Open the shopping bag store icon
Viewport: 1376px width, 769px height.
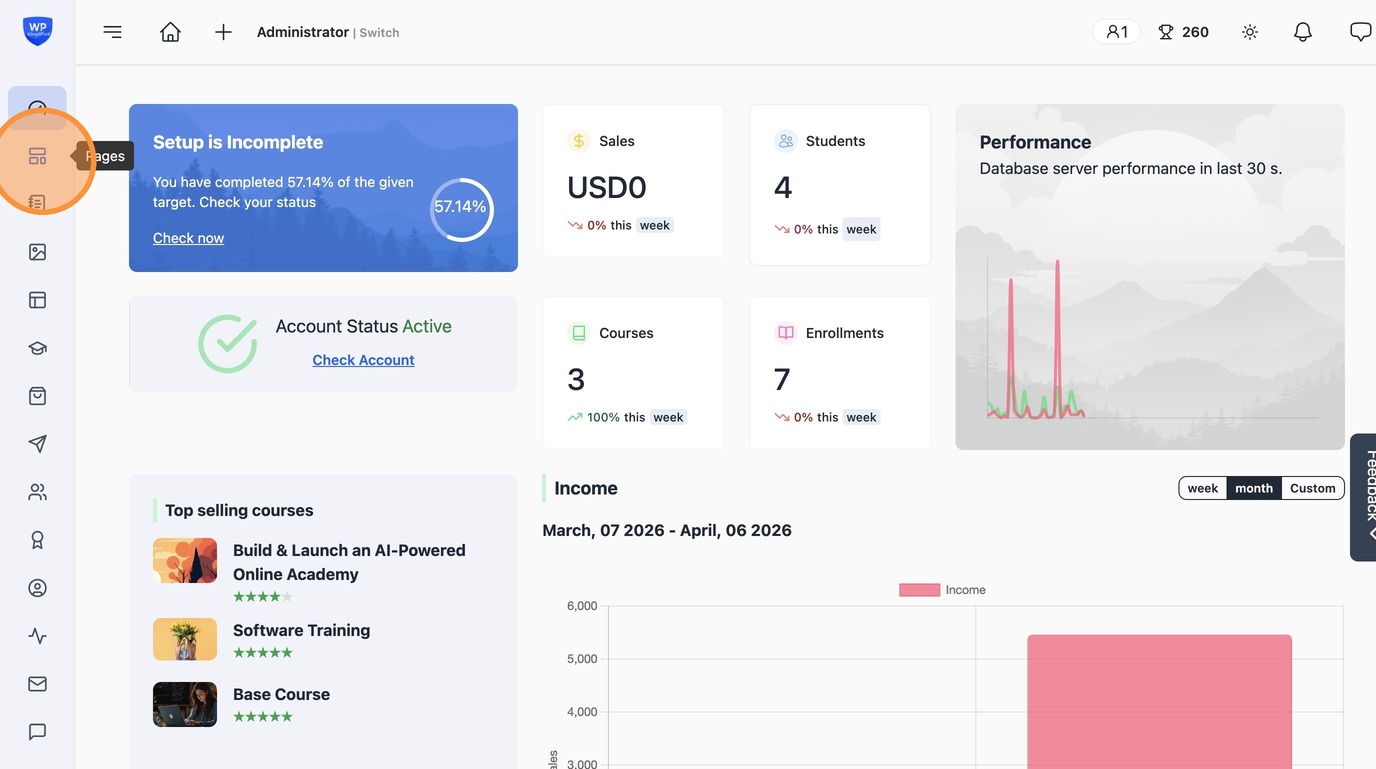coord(37,396)
